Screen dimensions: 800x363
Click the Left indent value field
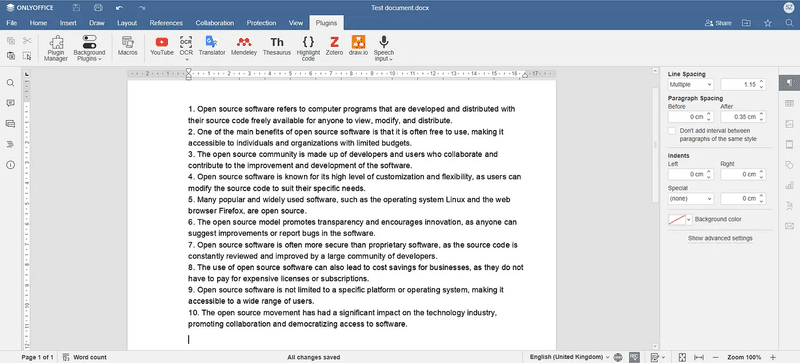[x=686, y=175]
